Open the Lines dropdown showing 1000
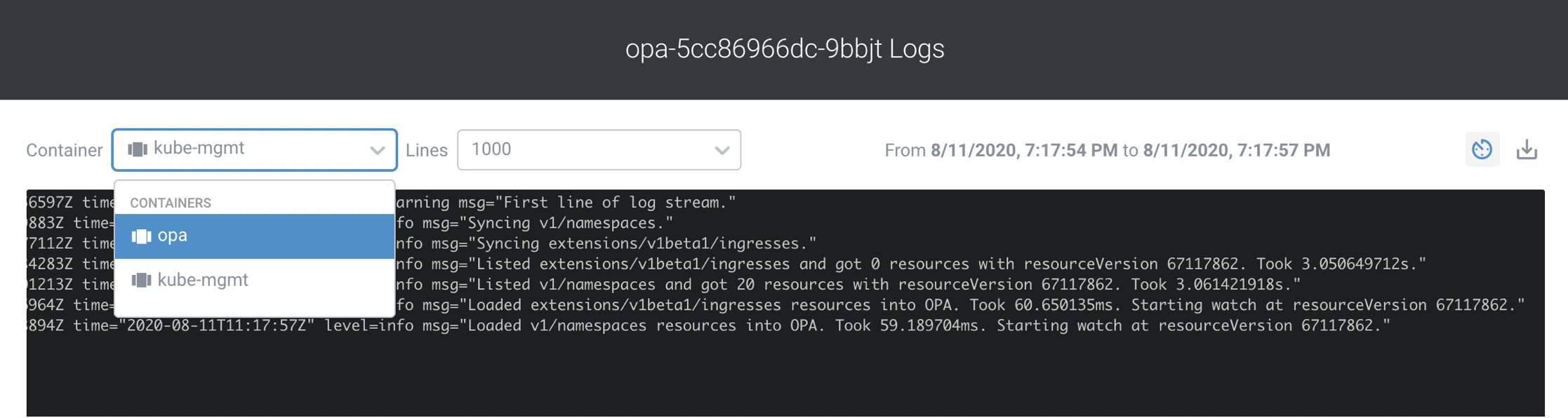The width and height of the screenshot is (1568, 418). (598, 149)
